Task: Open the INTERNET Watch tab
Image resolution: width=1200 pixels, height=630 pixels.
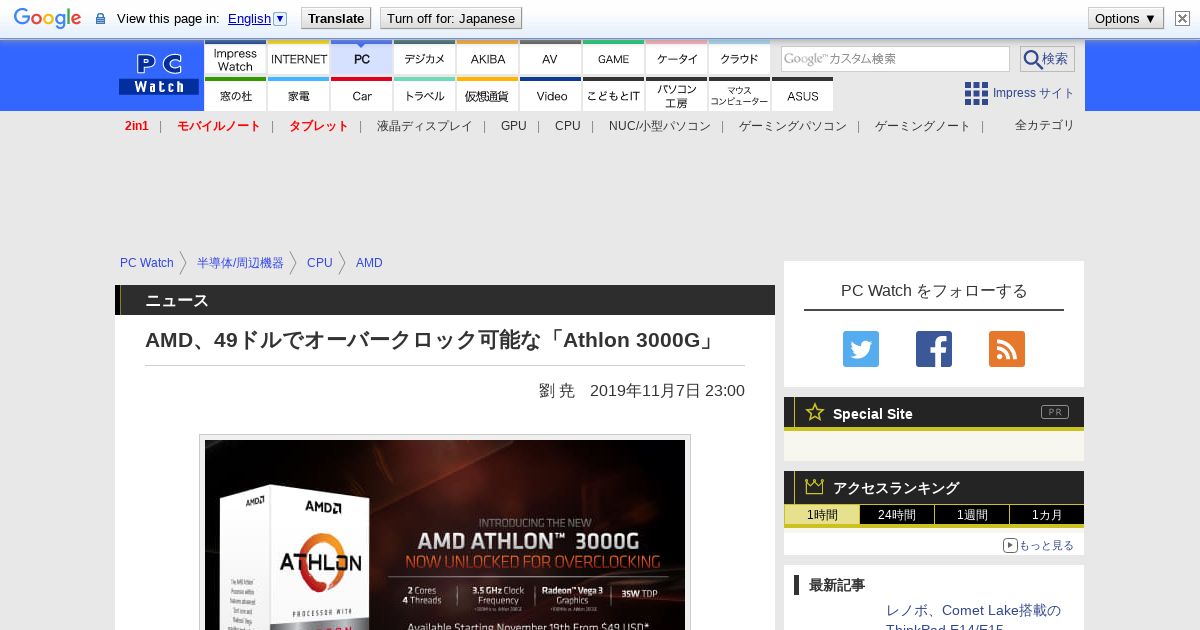Action: point(299,59)
